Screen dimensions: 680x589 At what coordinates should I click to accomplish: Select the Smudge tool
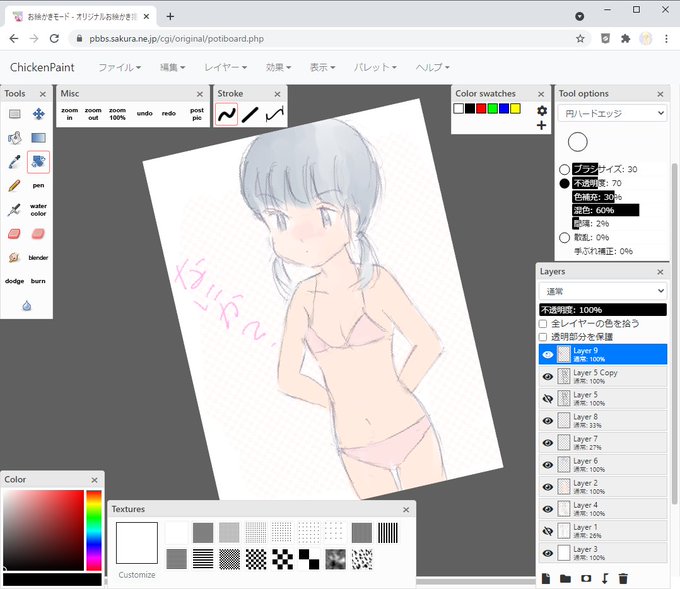coord(15,258)
